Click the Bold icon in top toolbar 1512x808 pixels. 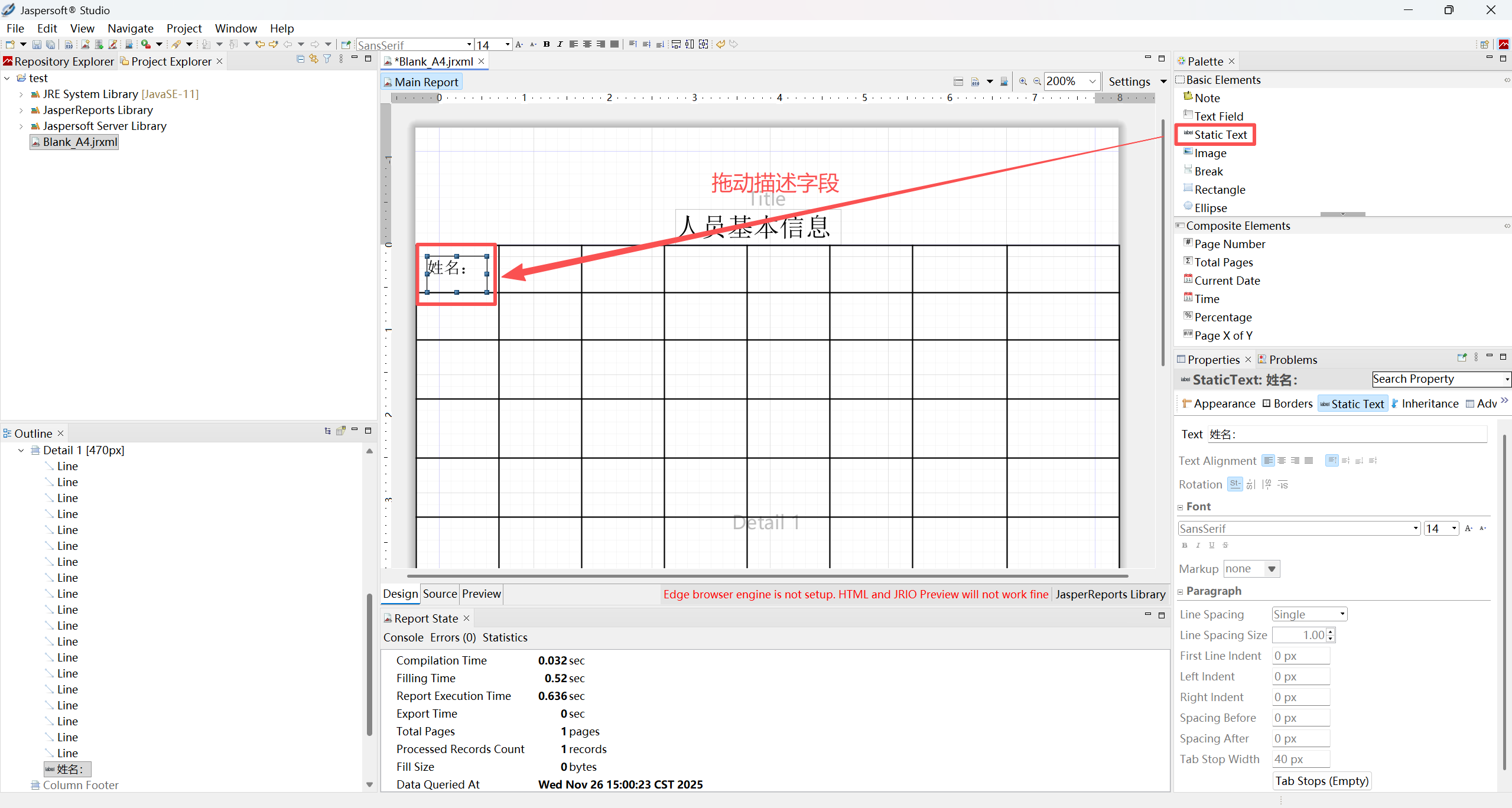coord(547,44)
